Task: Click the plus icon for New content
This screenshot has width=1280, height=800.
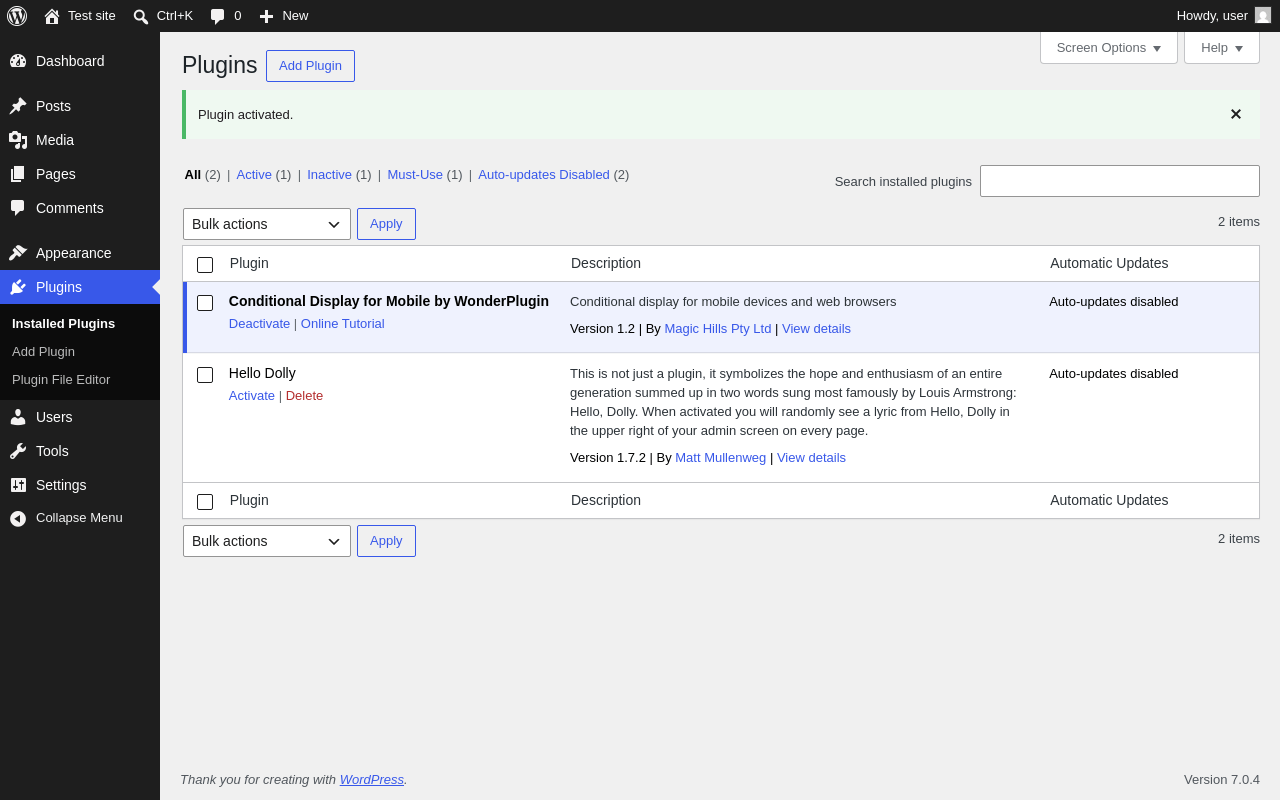Action: pyautogui.click(x=266, y=16)
